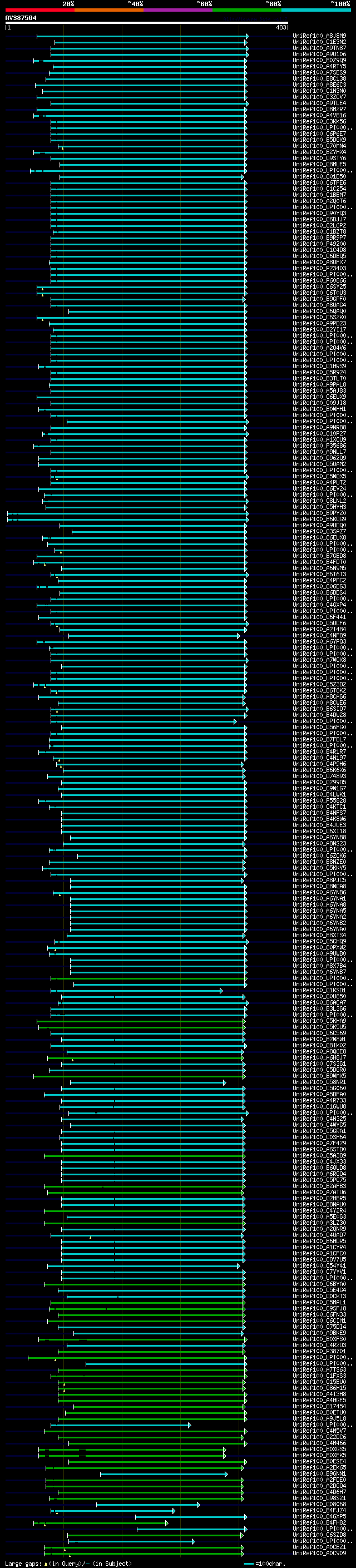
Task: Click the cyan ~100% identity legend segment
Action: coord(317,10)
